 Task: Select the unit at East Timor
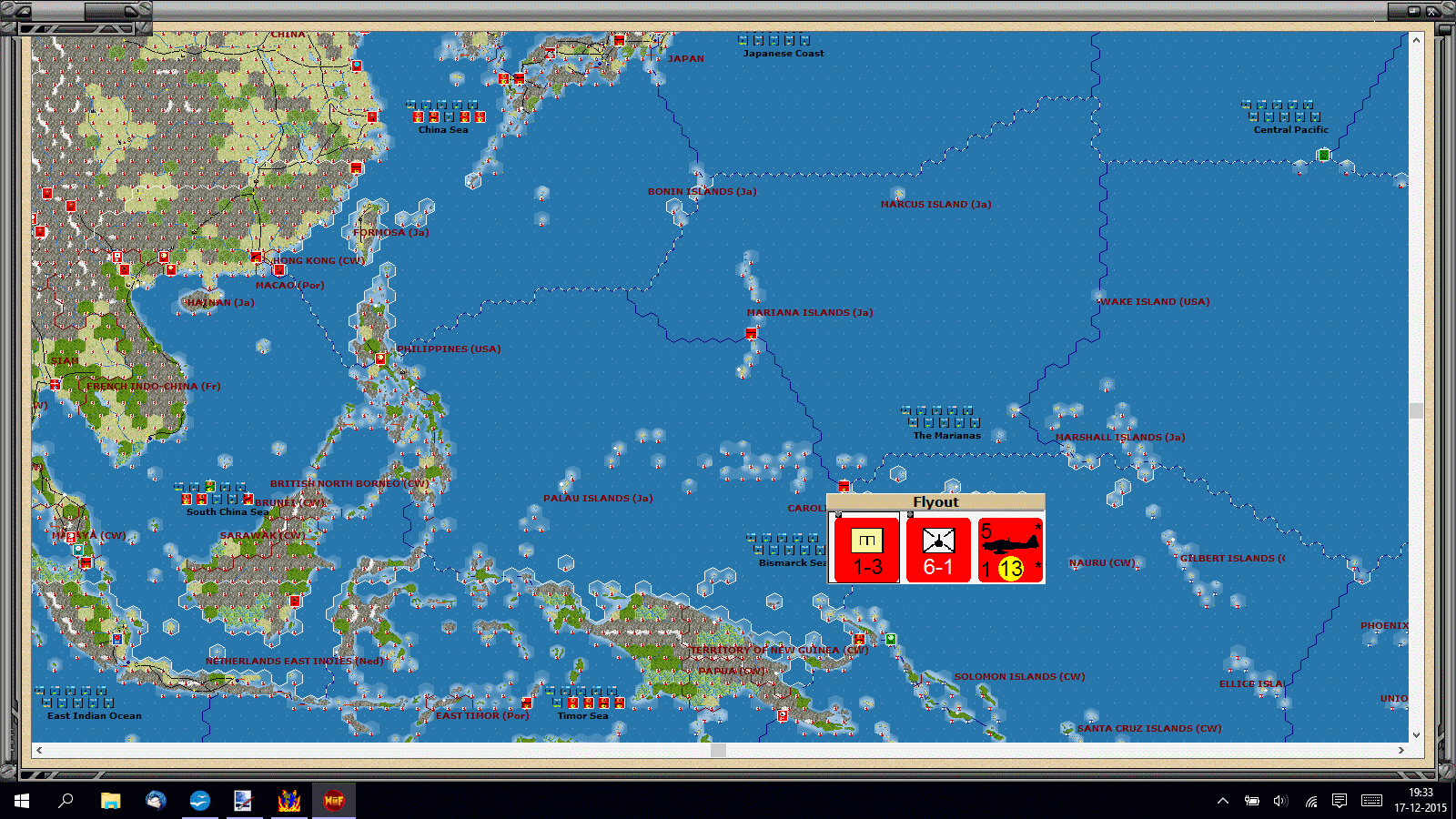tap(526, 703)
